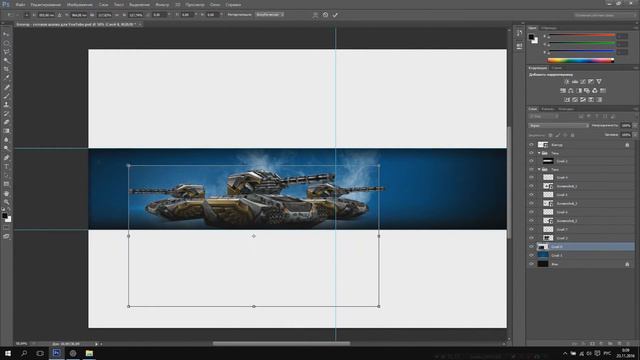The width and height of the screenshot is (640, 360).
Task: Add a Levels adjustment
Action: pos(575,82)
